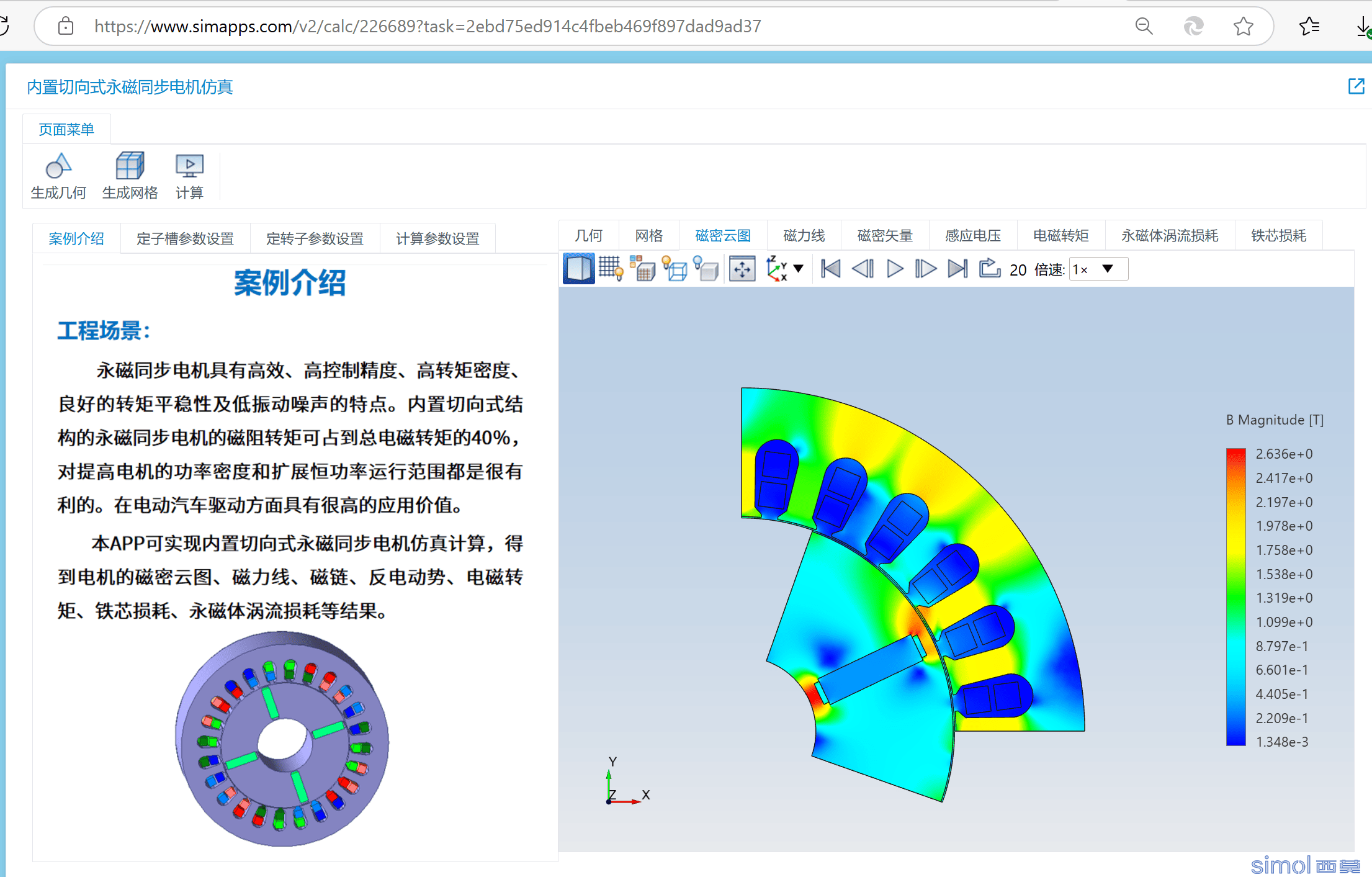1372x877 pixels.
Task: Click the browser refresh icon
Action: tap(3, 26)
